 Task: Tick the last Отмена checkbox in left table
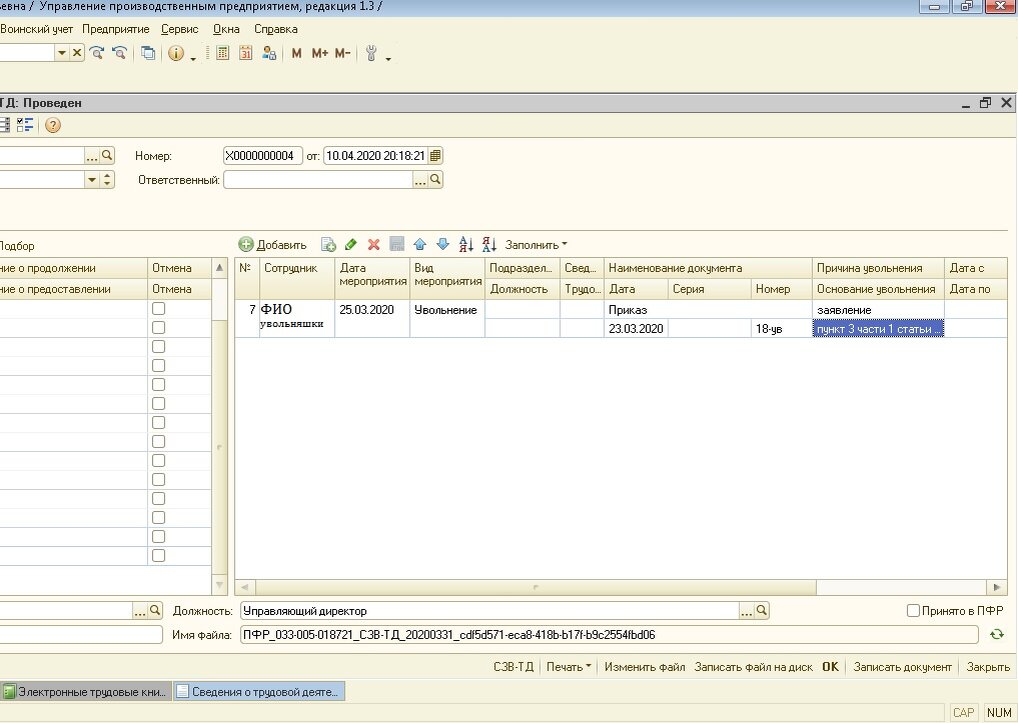(x=158, y=556)
